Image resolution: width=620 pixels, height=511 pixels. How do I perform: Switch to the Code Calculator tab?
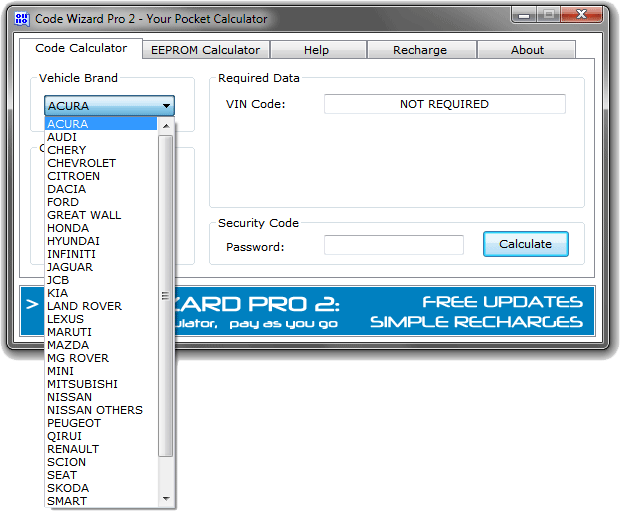point(81,48)
